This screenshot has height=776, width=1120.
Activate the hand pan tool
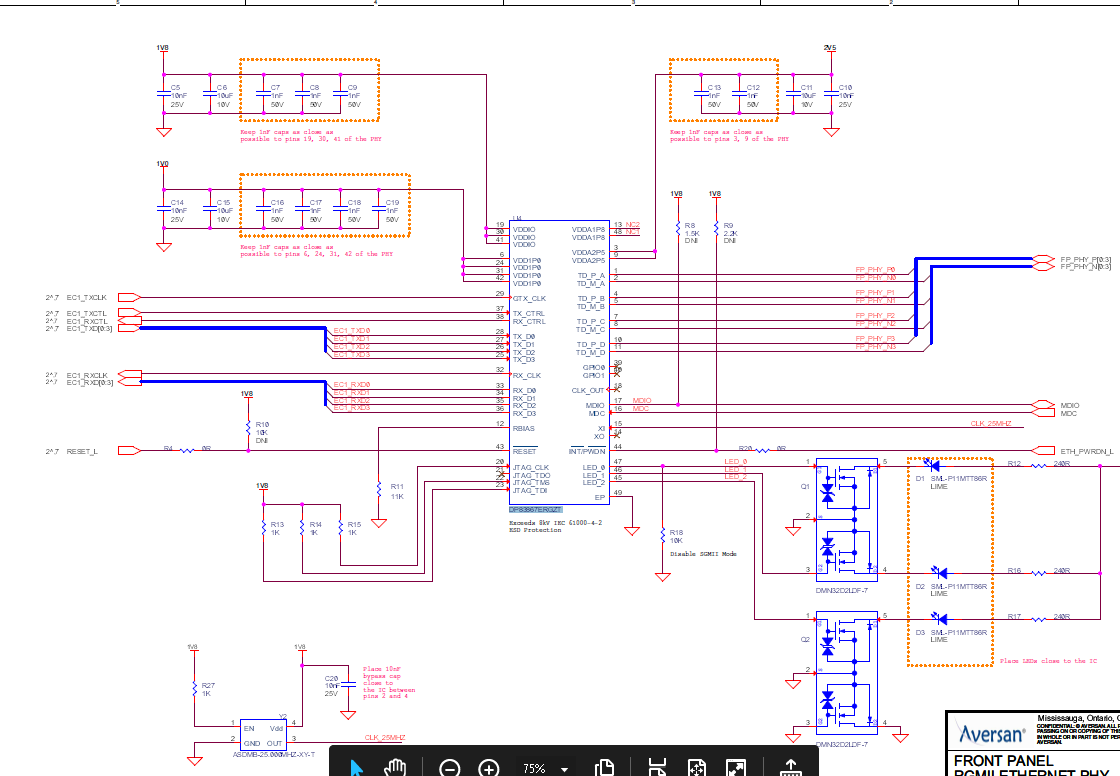click(x=394, y=768)
